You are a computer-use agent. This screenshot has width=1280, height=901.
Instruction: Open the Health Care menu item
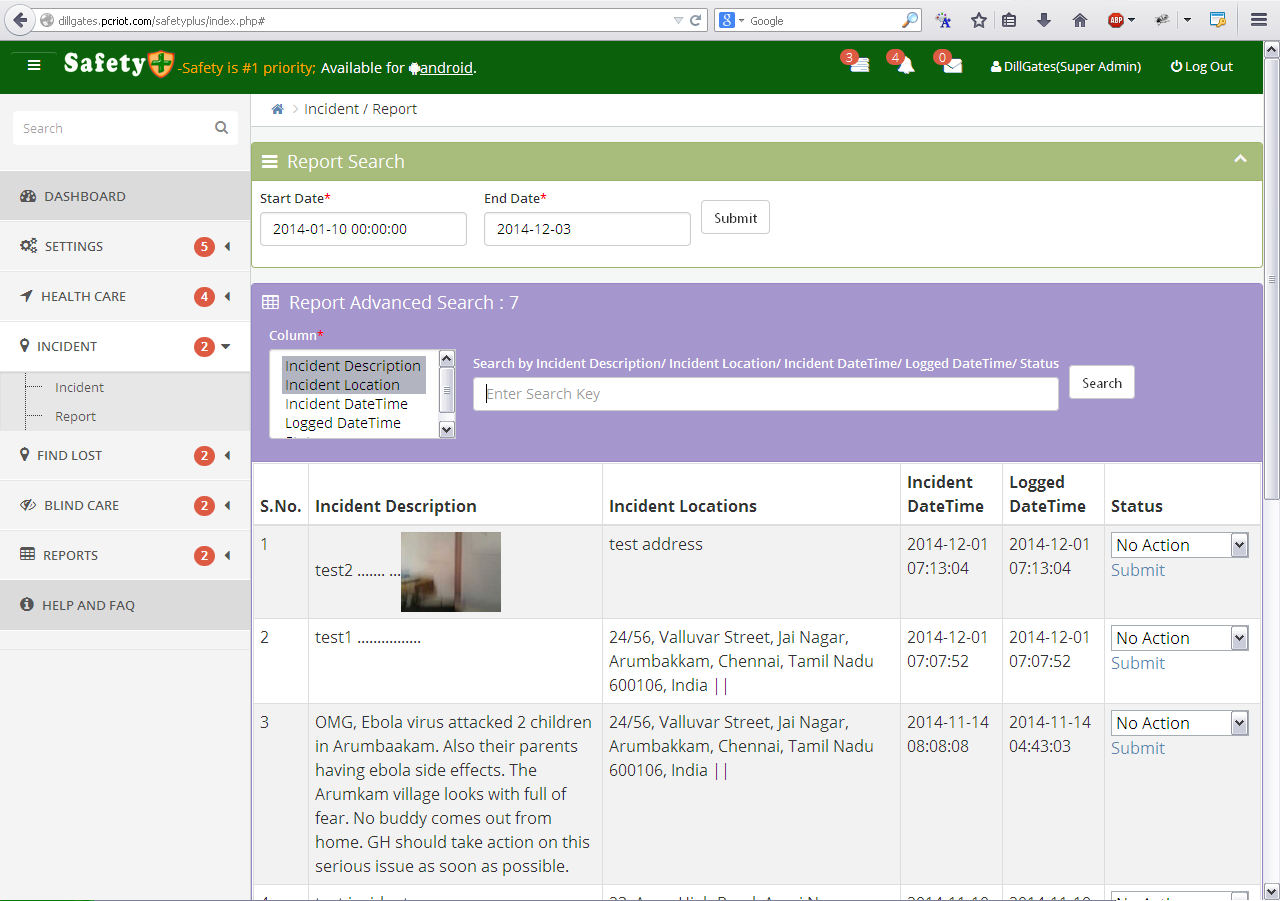click(x=125, y=296)
